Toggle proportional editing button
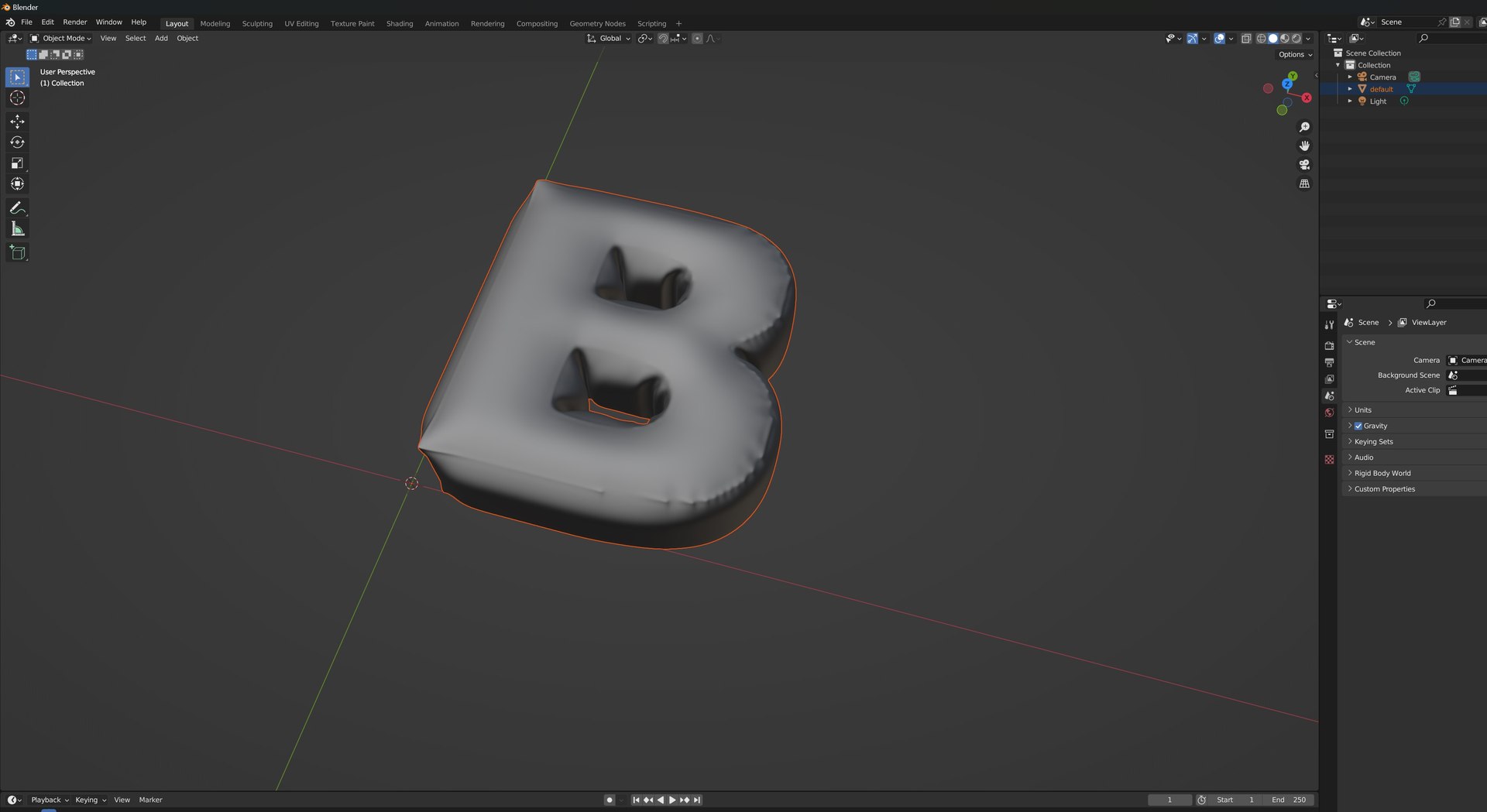Viewport: 1487px width, 812px height. tap(697, 39)
